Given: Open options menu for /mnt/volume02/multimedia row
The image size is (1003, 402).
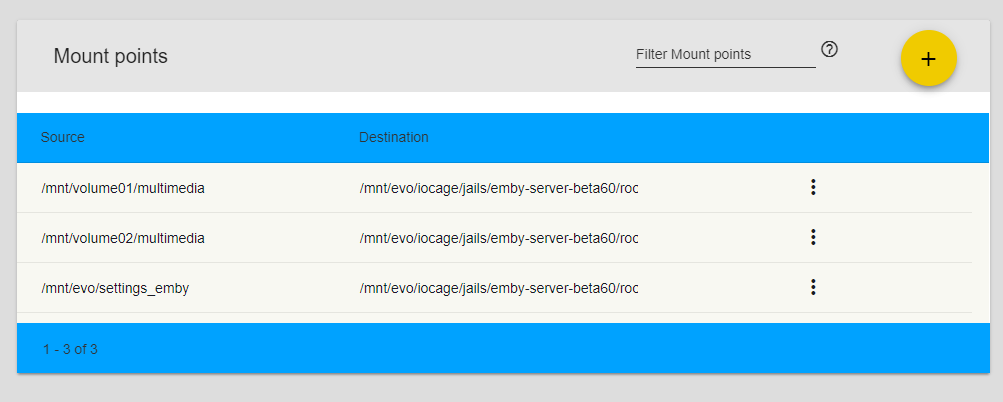Looking at the screenshot, I should click(x=813, y=237).
